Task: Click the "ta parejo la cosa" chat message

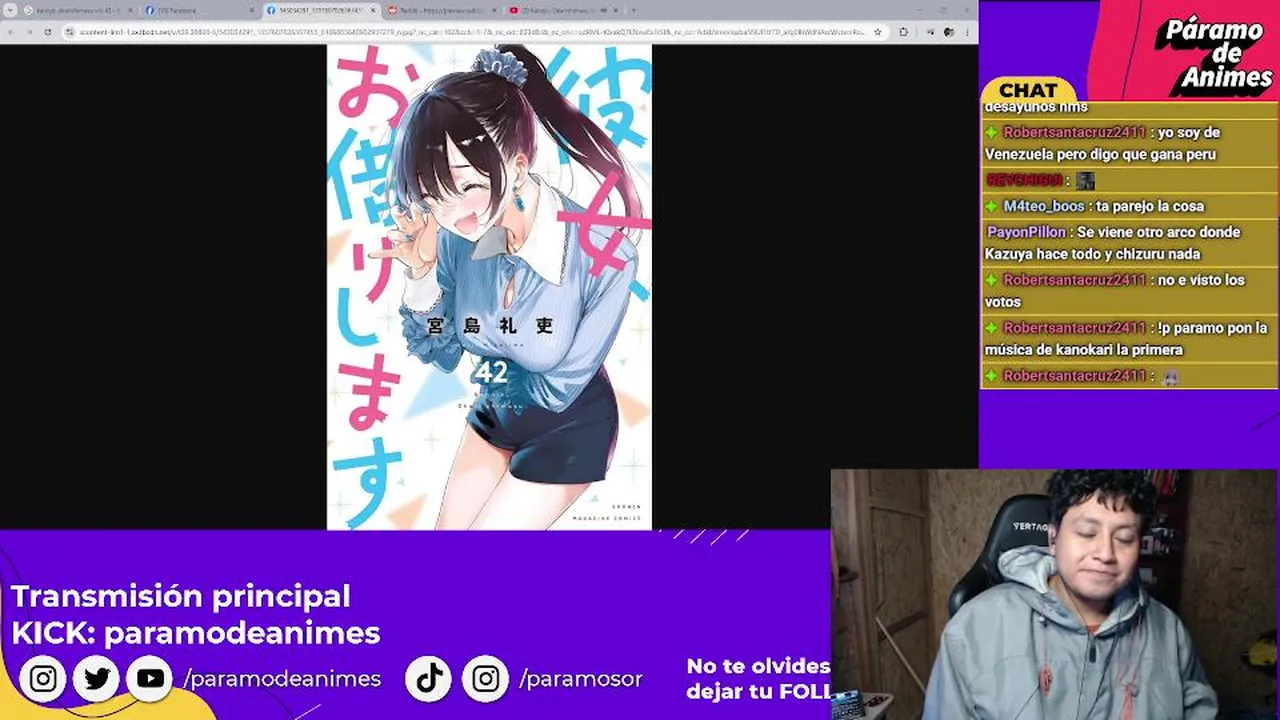Action: coord(1150,206)
